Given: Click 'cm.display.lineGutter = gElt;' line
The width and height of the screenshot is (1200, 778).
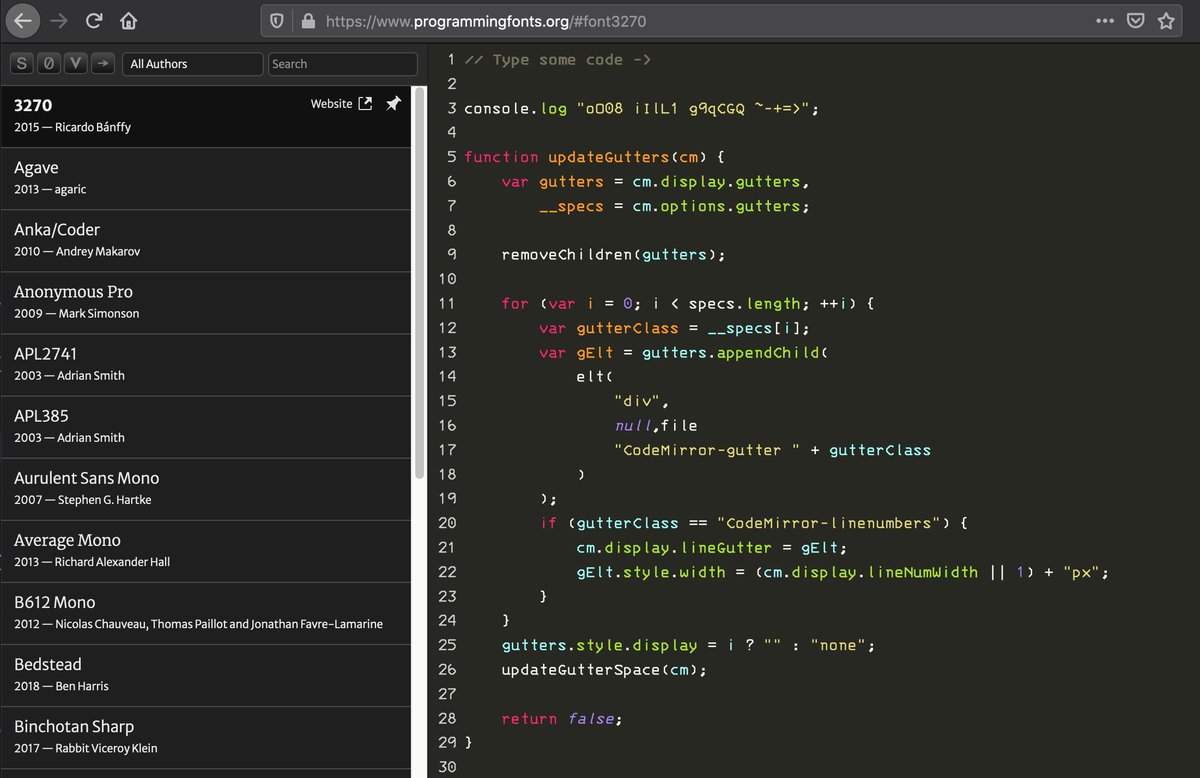Looking at the screenshot, I should (x=711, y=547).
